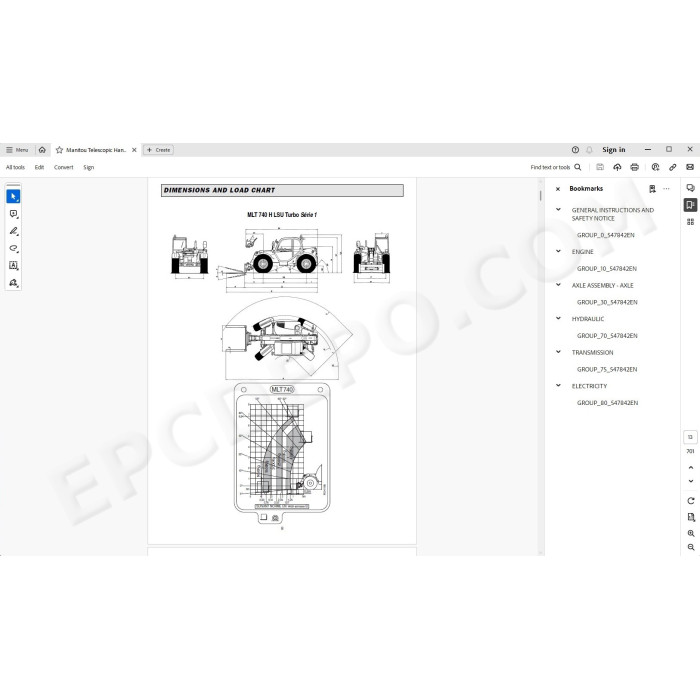Image resolution: width=700 pixels, height=700 pixels.
Task: Collapse the GENERAL INSTRUCTIONS AND SAFETY NOTICE bookmark
Action: [x=558, y=209]
